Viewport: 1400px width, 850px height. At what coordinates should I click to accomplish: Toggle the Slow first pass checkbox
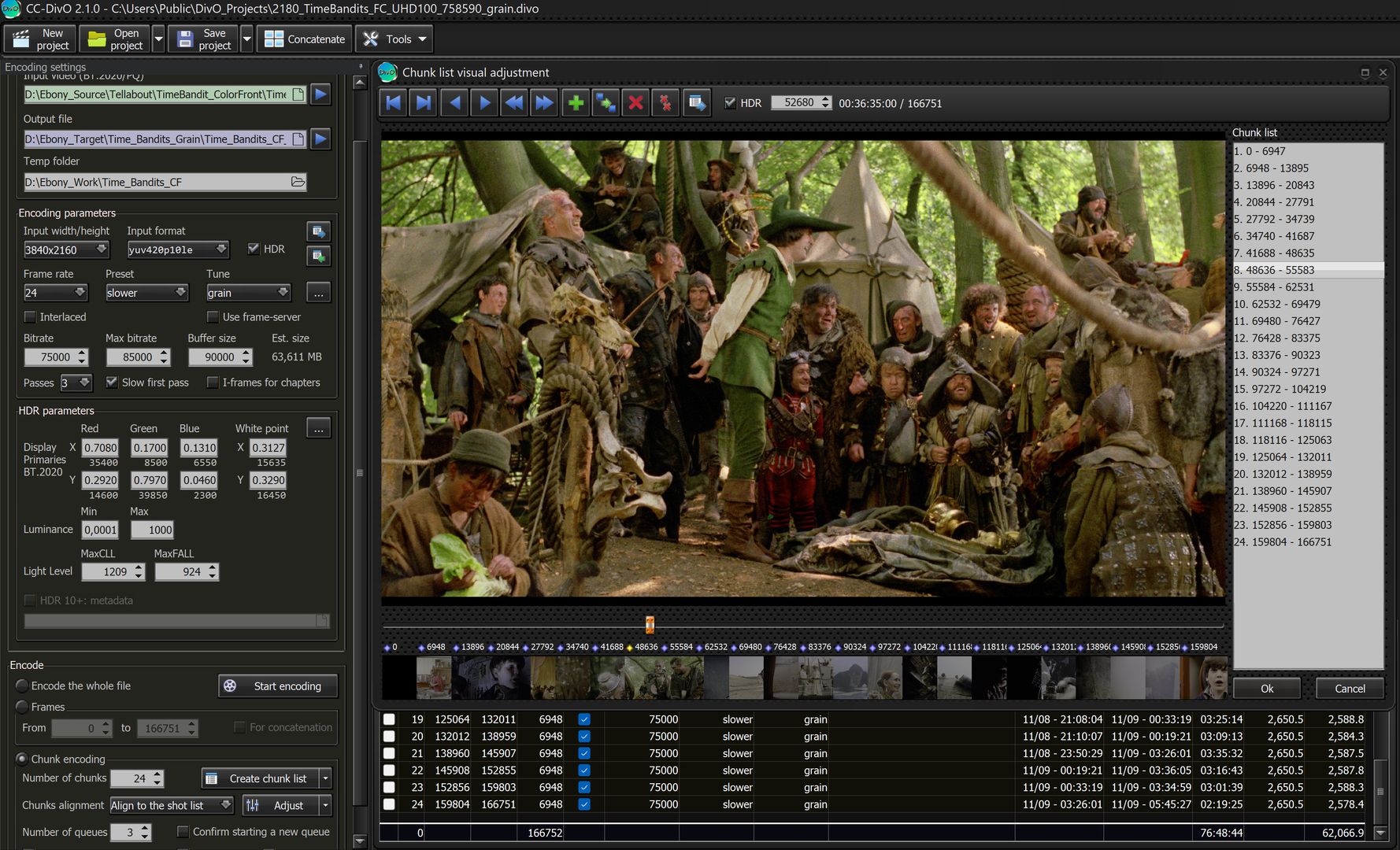(112, 382)
